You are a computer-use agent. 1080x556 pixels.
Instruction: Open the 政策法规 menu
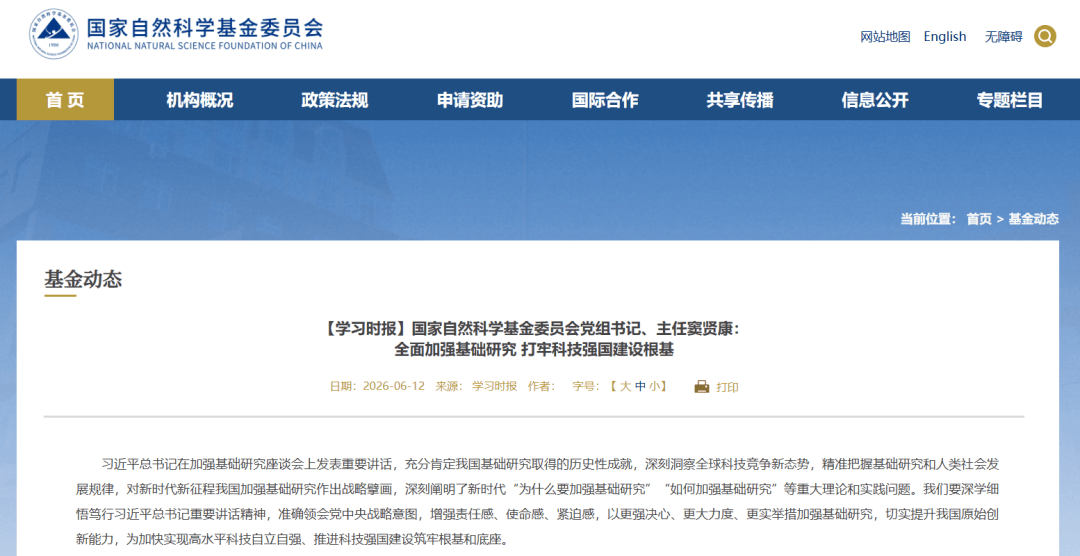335,100
